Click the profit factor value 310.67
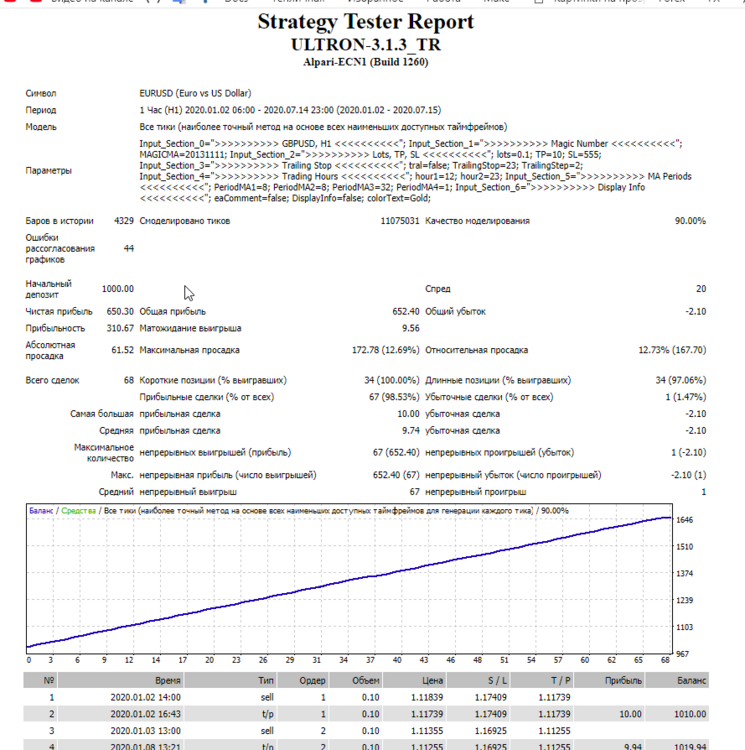745x750 pixels. (120, 328)
